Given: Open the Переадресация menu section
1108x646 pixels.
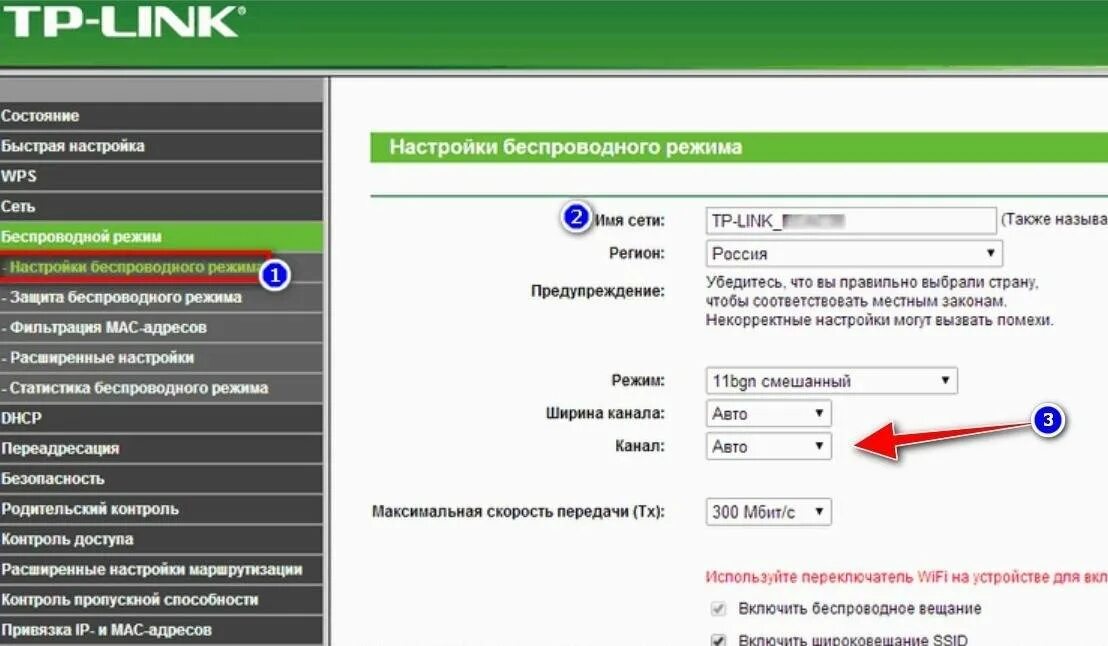Looking at the screenshot, I should [161, 449].
